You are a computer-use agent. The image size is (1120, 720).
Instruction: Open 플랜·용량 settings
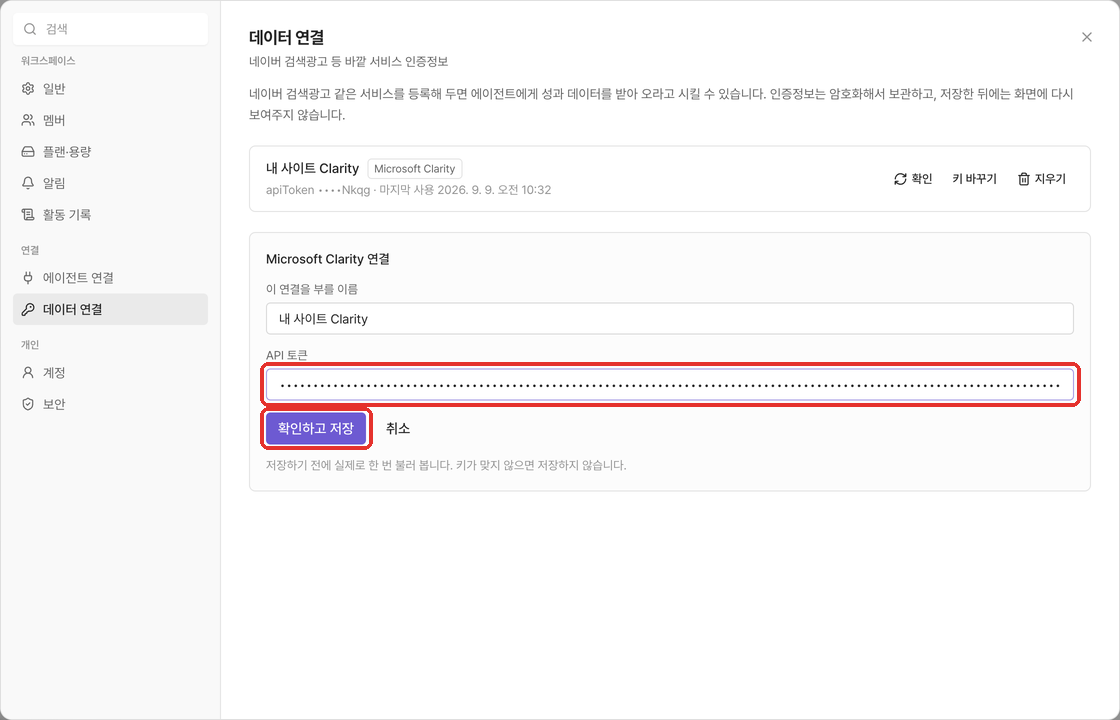click(111, 151)
